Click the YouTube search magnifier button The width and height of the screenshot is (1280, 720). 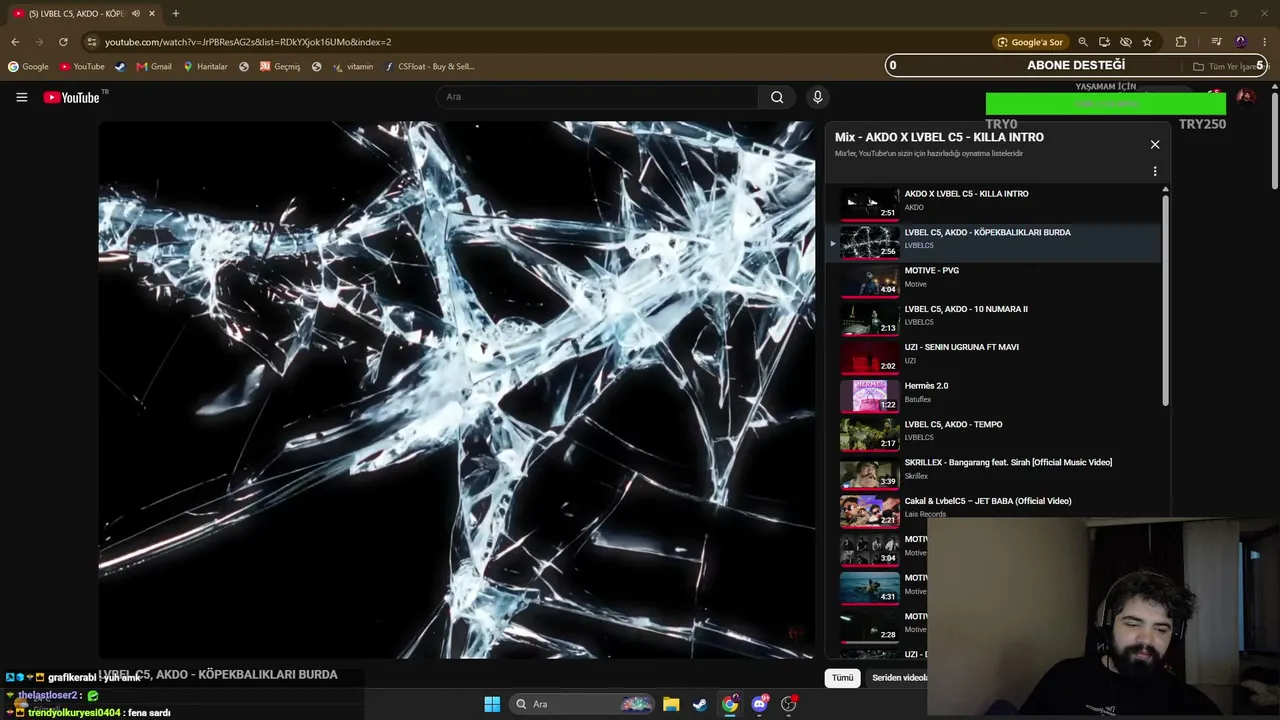click(x=777, y=97)
